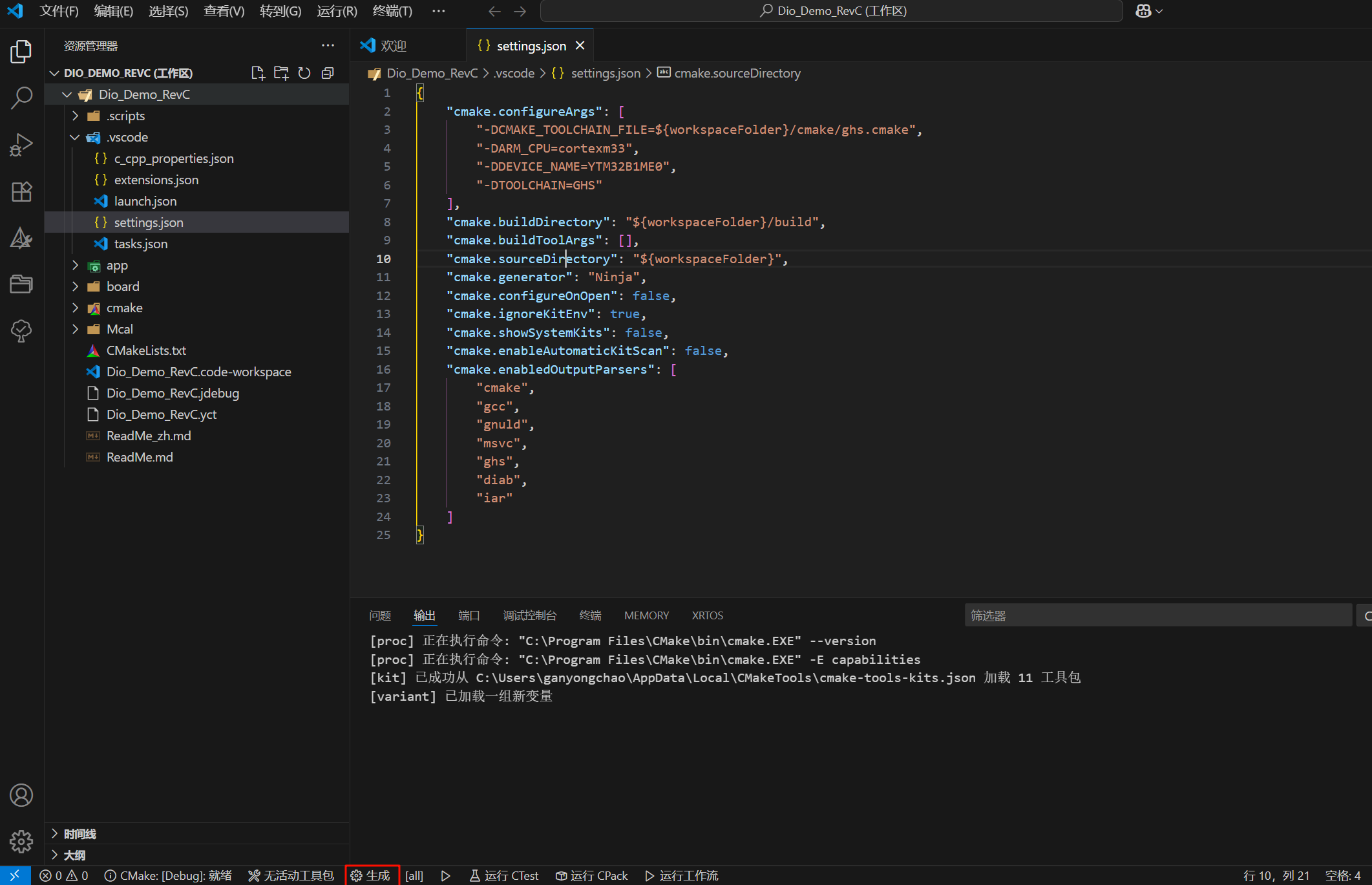Create a new folder in explorer
Screen dimensions: 1372x885
pyautogui.click(x=281, y=73)
